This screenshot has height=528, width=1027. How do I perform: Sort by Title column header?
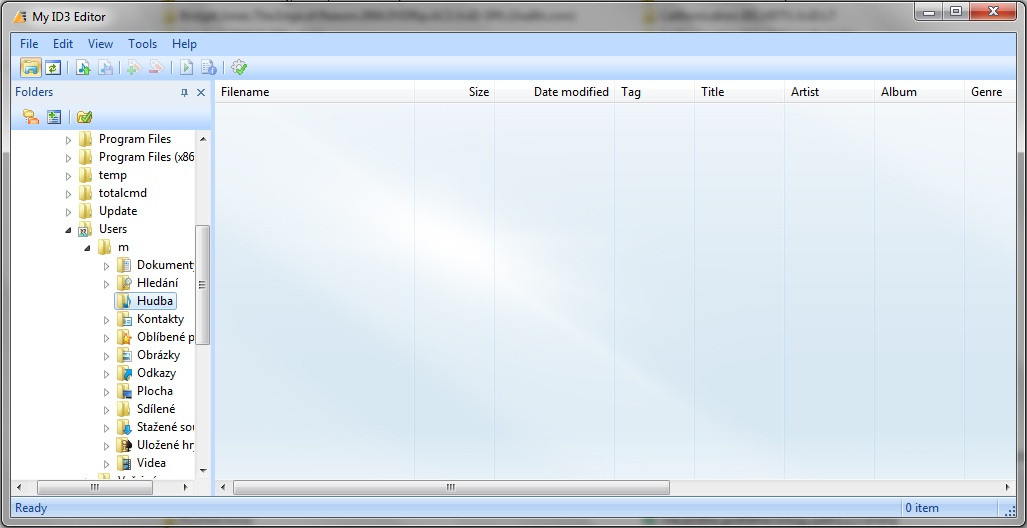click(739, 92)
